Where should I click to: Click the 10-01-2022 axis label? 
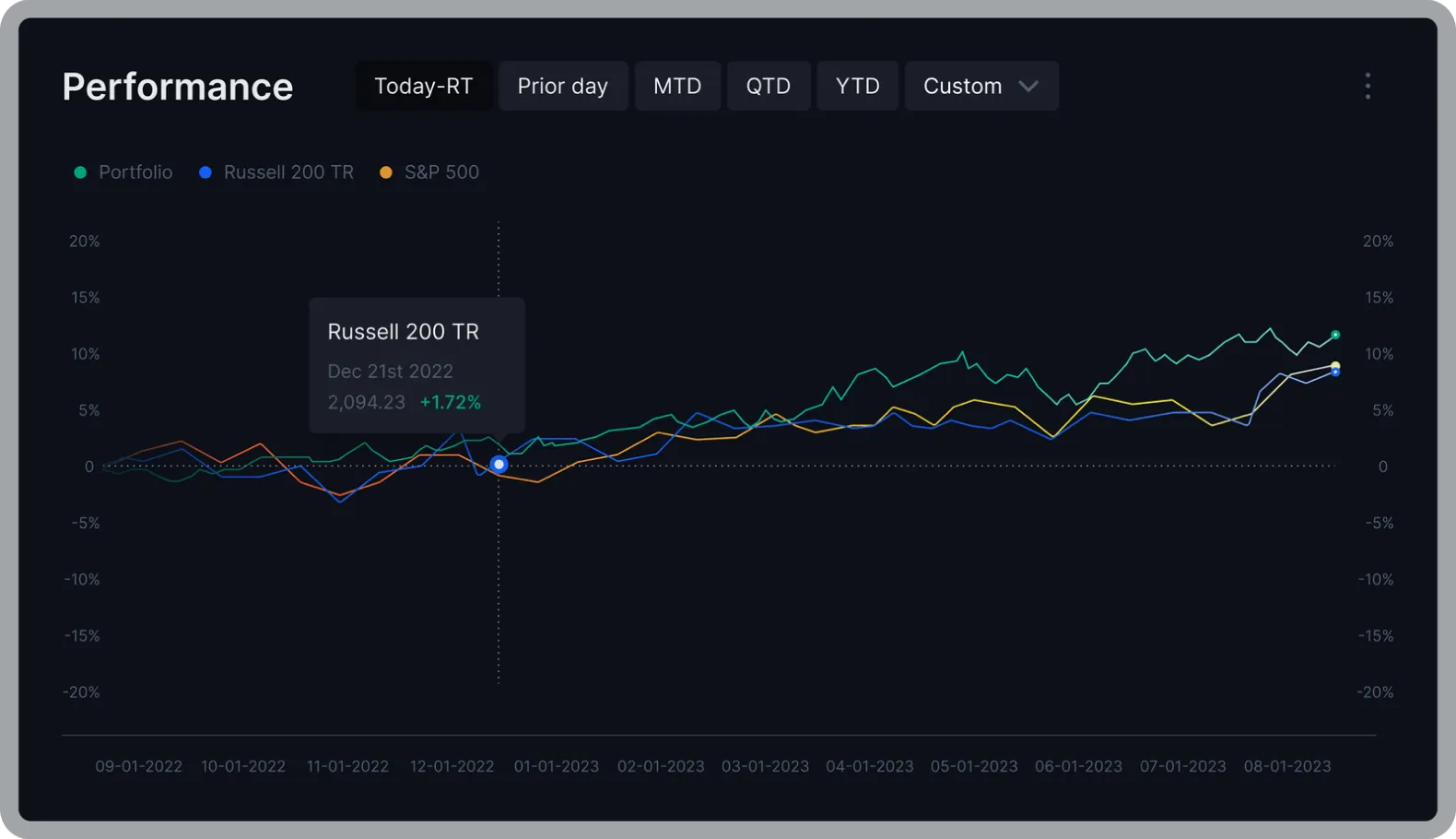point(243,766)
